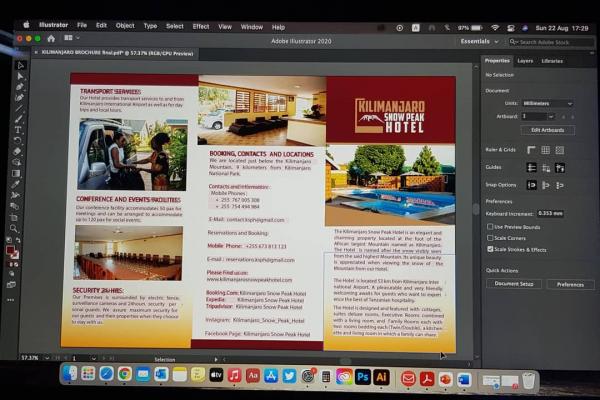
Task: Select the Selection tool in the toolbar
Action: click(19, 65)
